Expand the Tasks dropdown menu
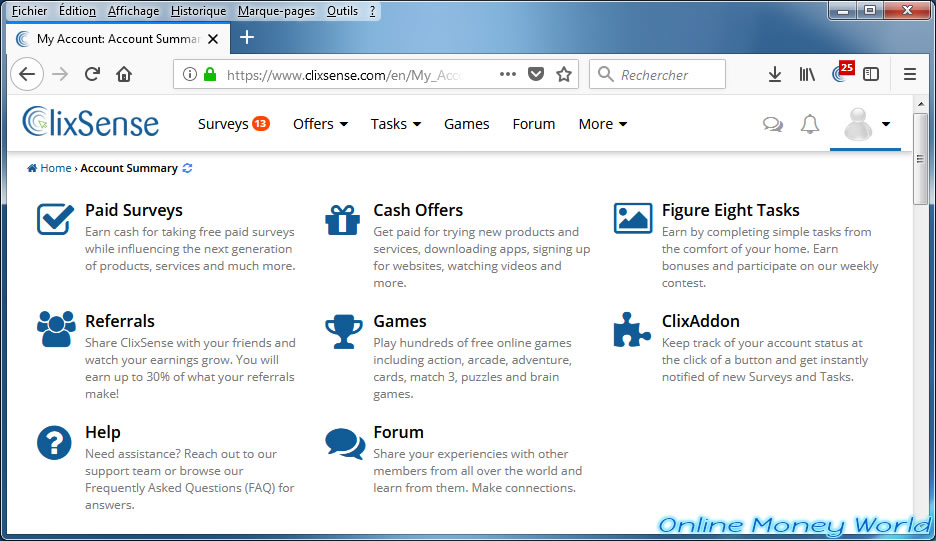This screenshot has width=936, height=541. click(x=396, y=124)
